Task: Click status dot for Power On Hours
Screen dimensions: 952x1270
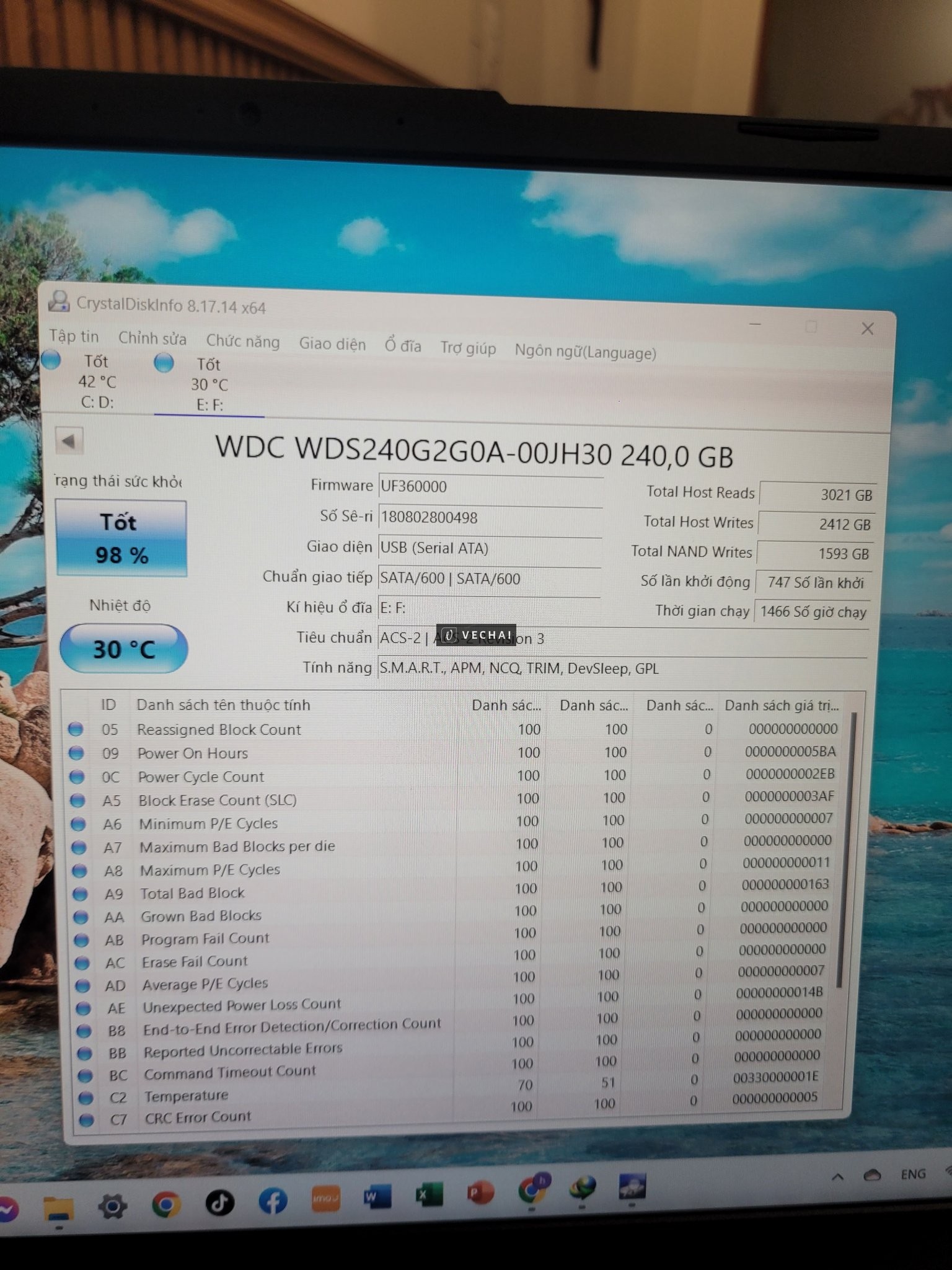Action: click(x=76, y=753)
